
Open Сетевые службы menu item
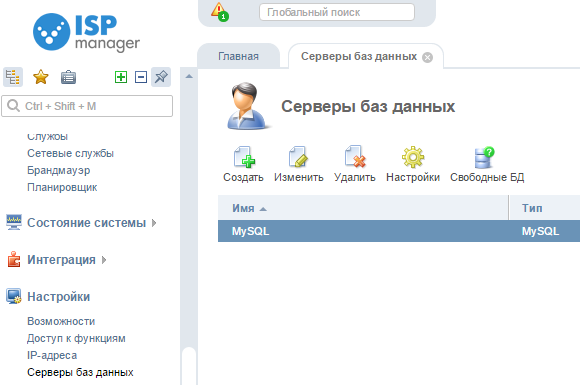[x=70, y=153]
